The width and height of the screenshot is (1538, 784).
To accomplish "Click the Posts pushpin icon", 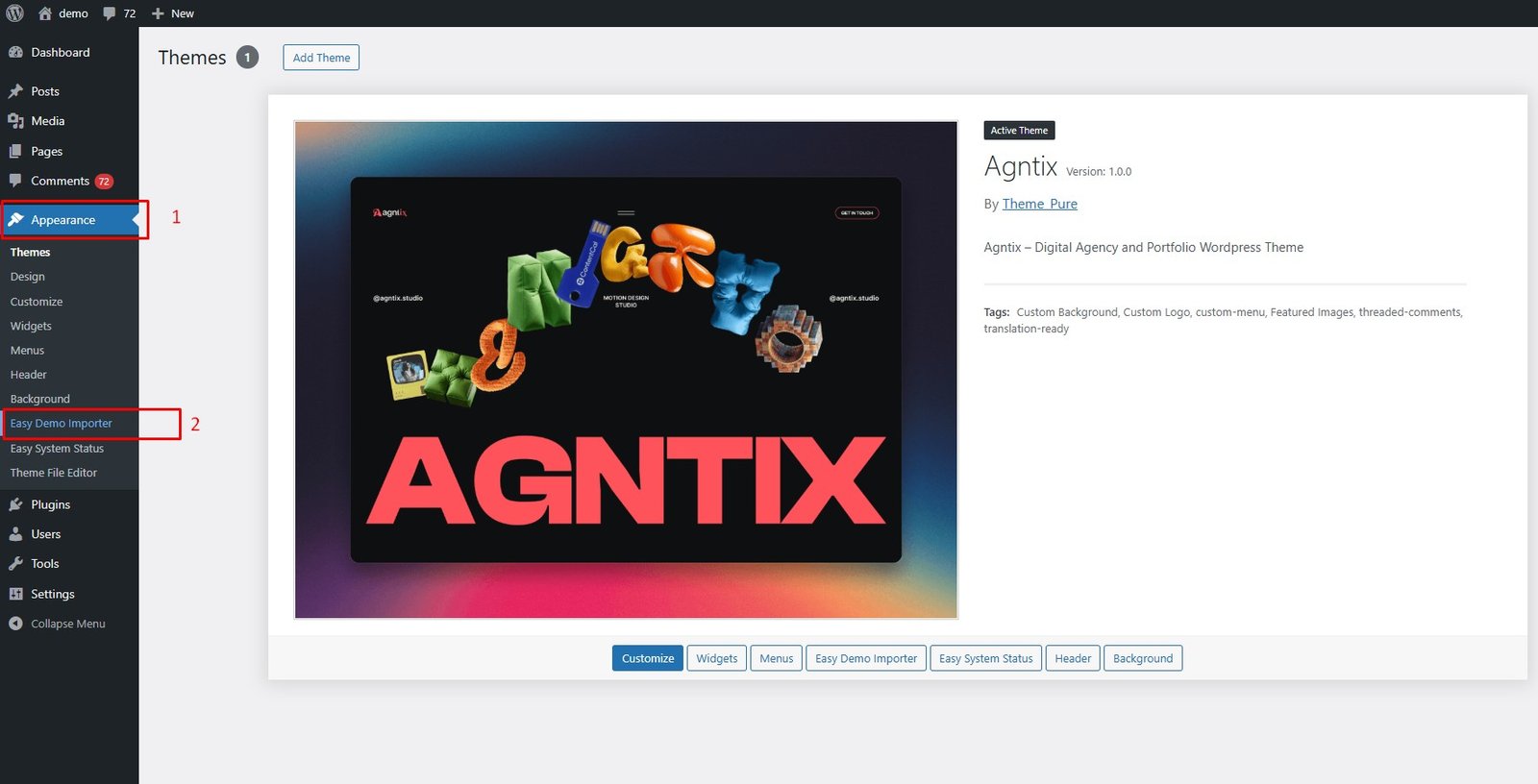I will (x=15, y=91).
